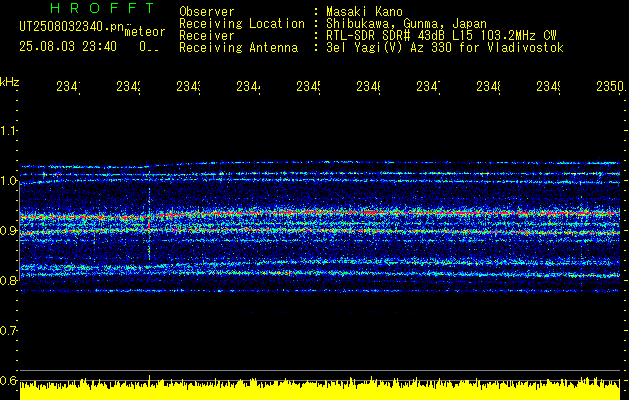Click the 0.7 kHz frequency axis label

pos(9,331)
